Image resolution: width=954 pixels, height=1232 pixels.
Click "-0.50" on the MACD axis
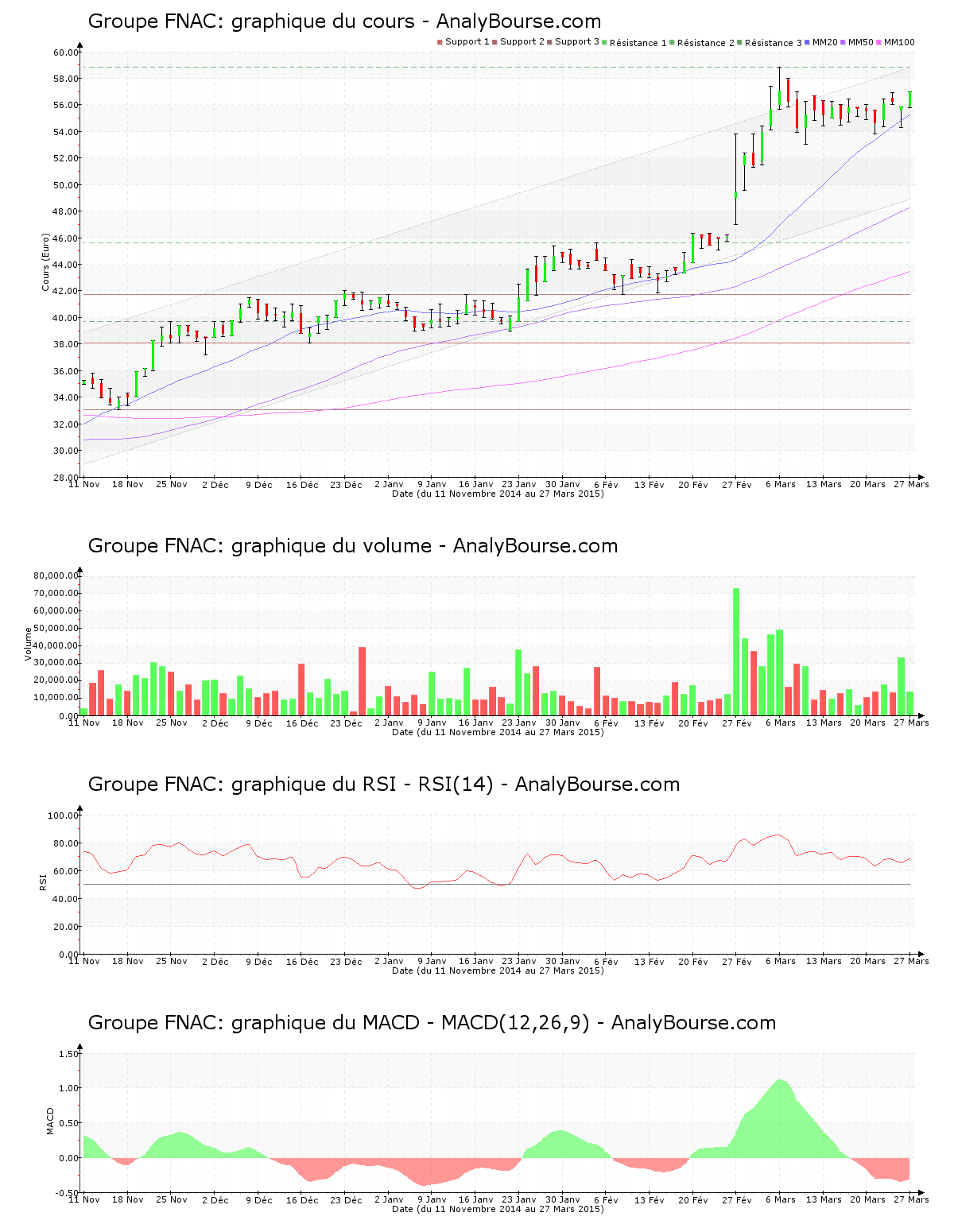pos(67,1193)
